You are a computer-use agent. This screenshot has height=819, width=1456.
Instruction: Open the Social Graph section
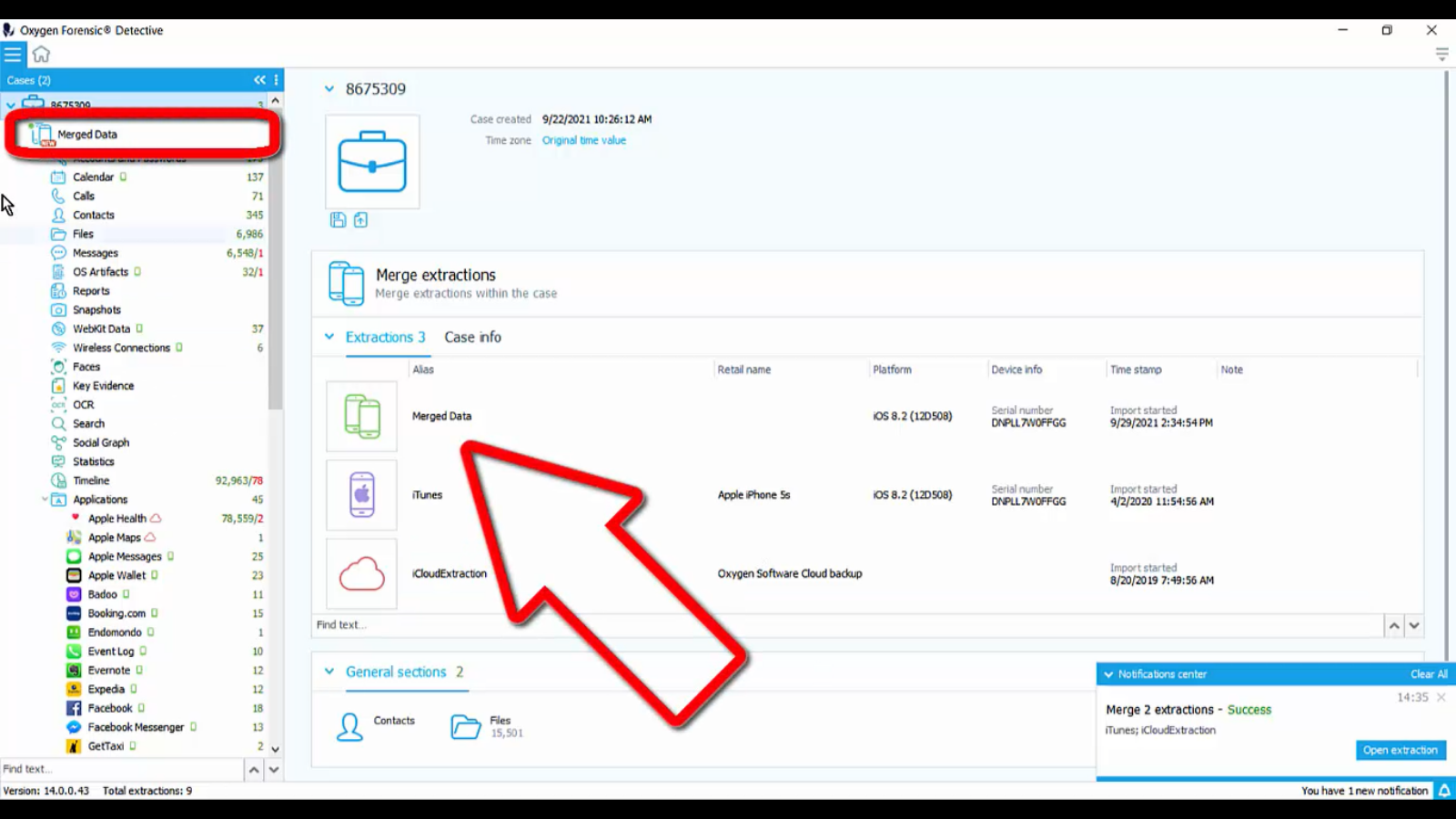(101, 443)
